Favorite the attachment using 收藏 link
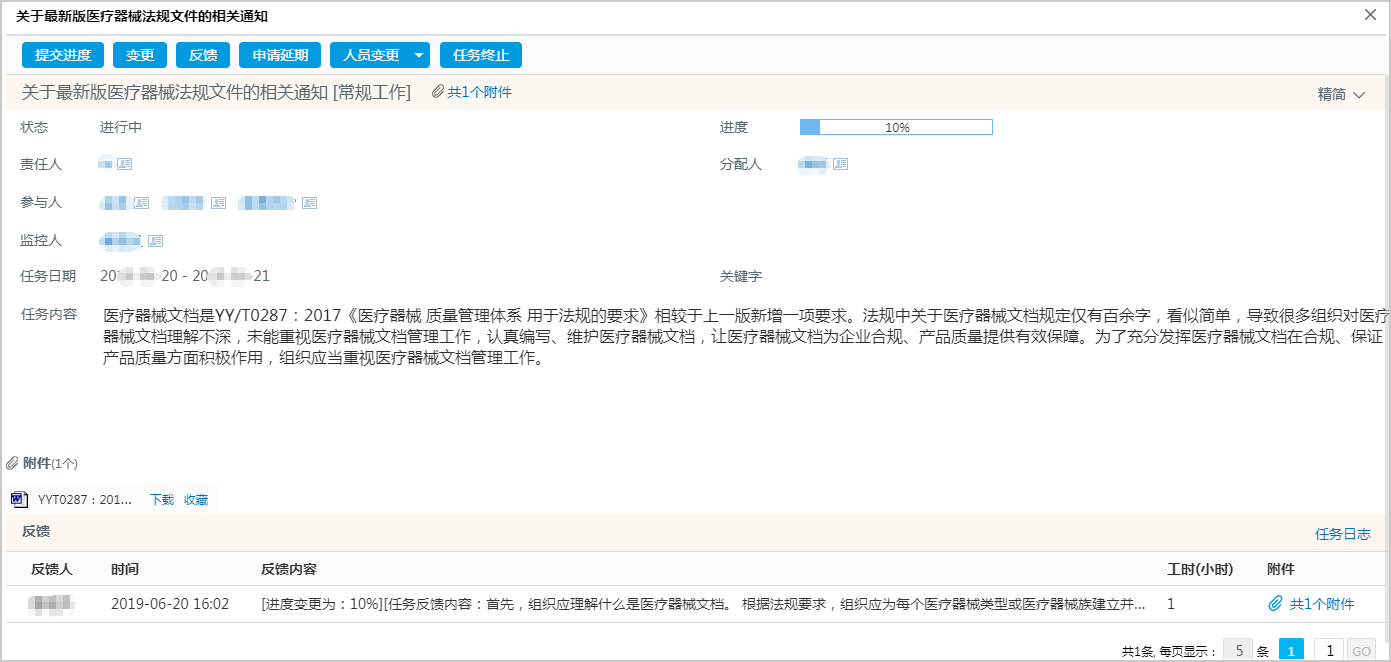The width and height of the screenshot is (1391, 662). coord(196,499)
